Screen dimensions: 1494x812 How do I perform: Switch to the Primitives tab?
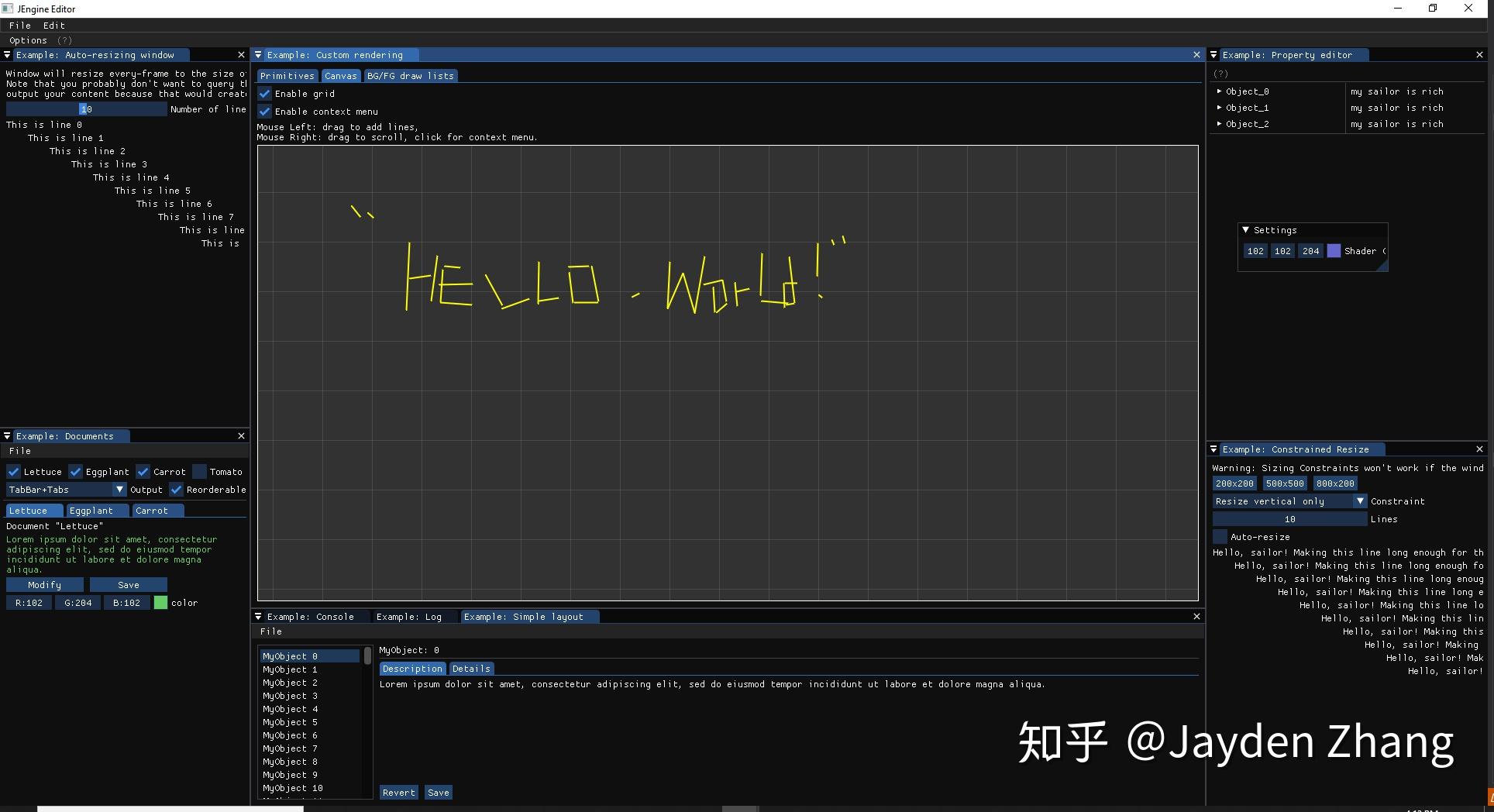pos(287,75)
